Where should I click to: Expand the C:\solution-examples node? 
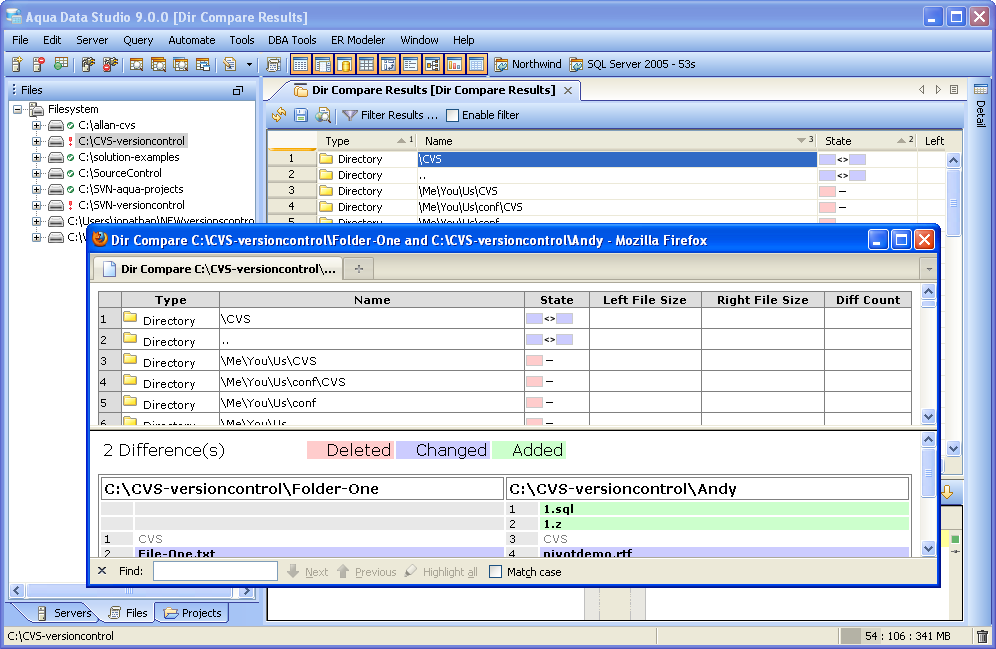click(37, 157)
